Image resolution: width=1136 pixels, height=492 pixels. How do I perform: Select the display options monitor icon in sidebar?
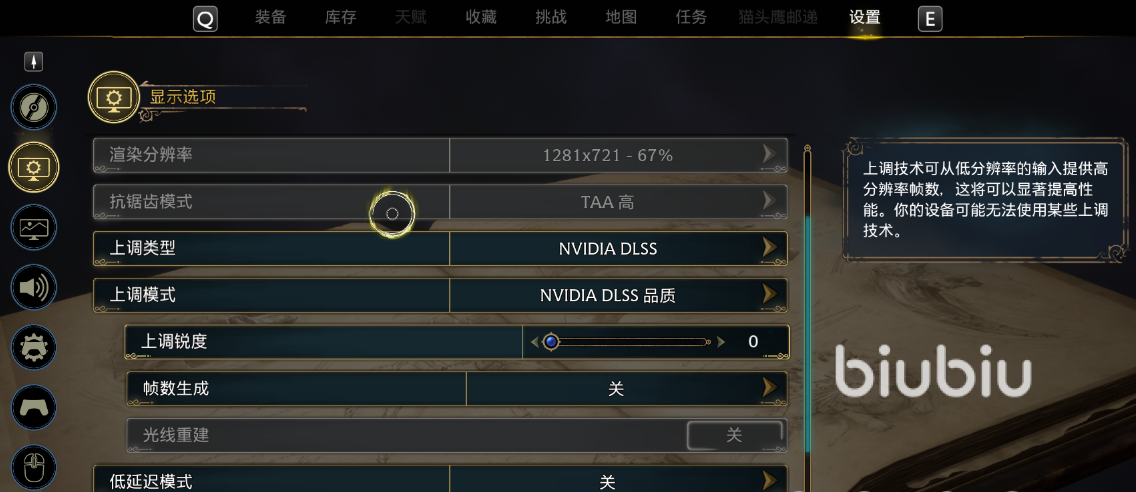(x=33, y=166)
